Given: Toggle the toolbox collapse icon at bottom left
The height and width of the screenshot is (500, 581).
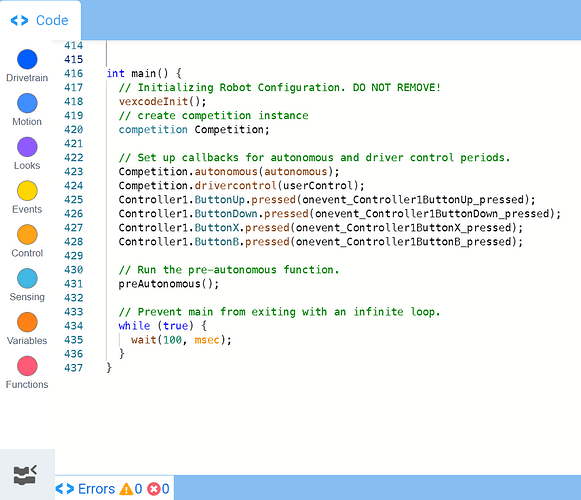Looking at the screenshot, I should coord(25,475).
